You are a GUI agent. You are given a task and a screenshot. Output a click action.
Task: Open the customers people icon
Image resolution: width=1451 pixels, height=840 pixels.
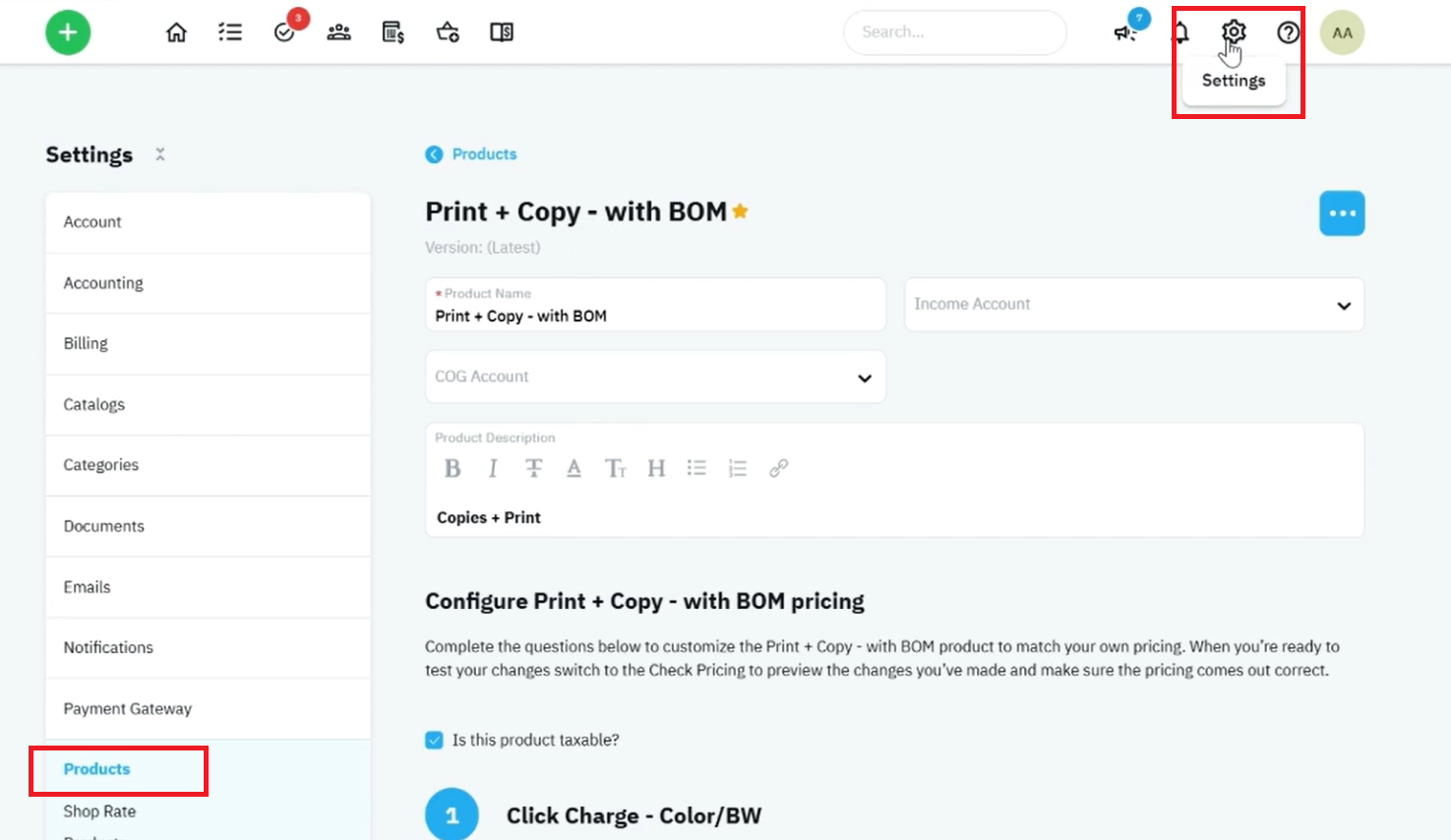[x=338, y=32]
